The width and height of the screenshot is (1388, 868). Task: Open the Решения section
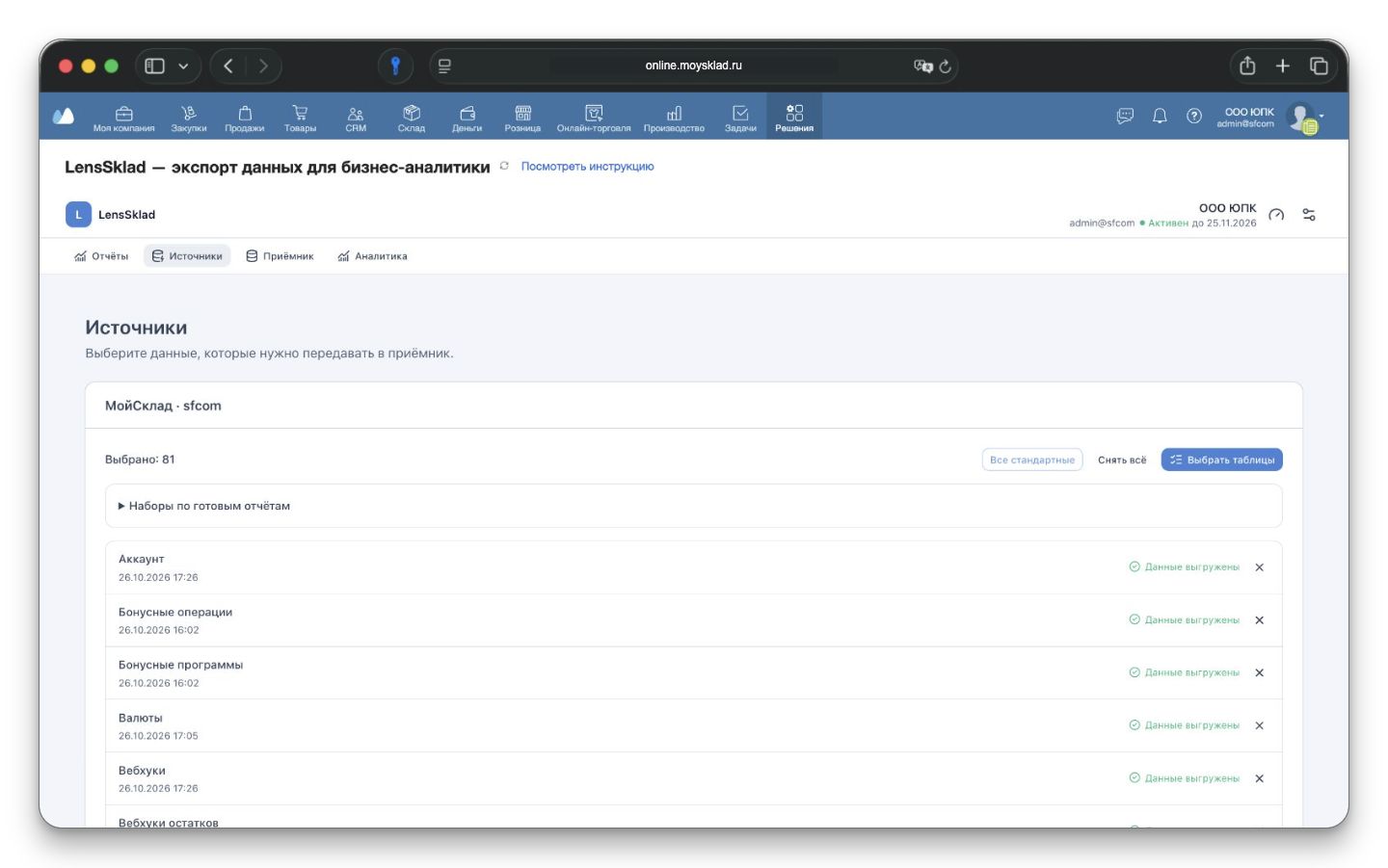[794, 118]
